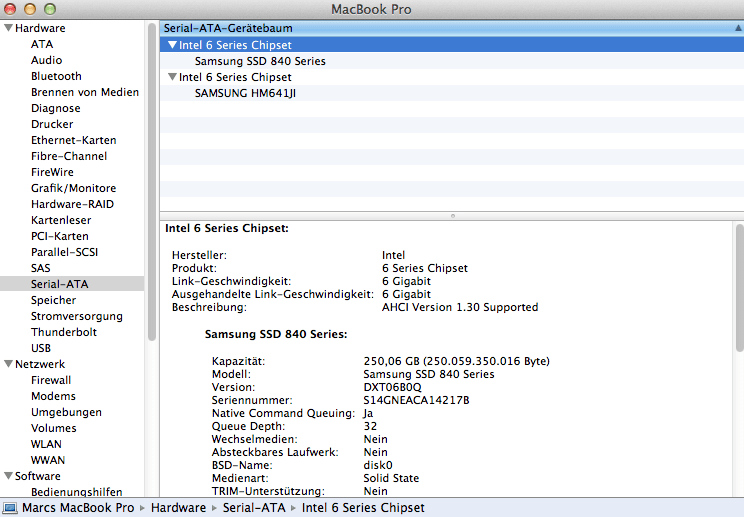The image size is (744, 517).
Task: Select Samsung SSD 840 Series in device tree
Action: 260,61
